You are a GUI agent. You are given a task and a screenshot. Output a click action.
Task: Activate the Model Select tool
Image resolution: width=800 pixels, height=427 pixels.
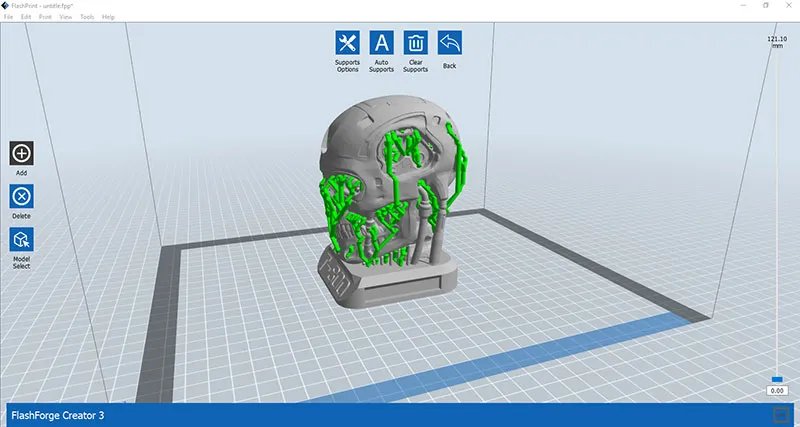[x=21, y=240]
